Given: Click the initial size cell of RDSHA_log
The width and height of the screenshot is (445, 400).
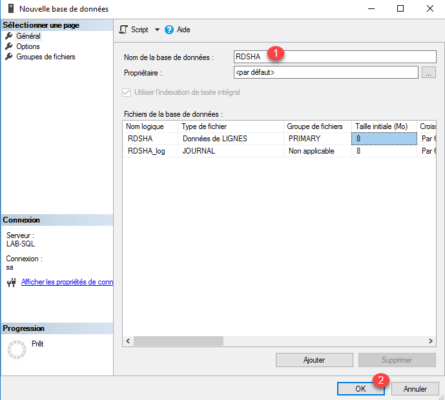Looking at the screenshot, I should (384, 151).
